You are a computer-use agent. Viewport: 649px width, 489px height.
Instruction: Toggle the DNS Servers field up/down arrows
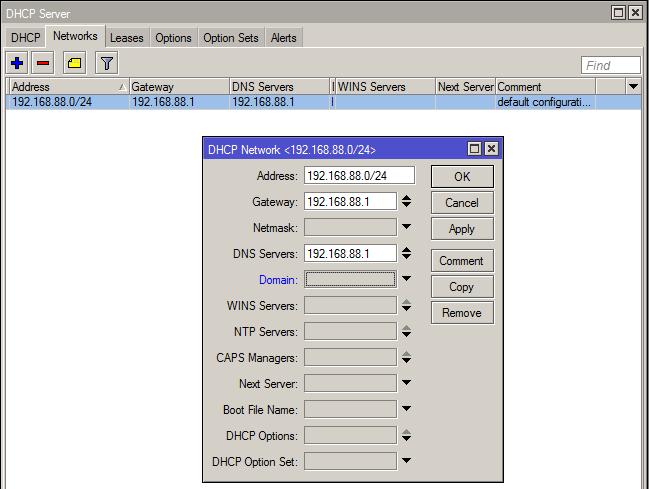pos(406,253)
